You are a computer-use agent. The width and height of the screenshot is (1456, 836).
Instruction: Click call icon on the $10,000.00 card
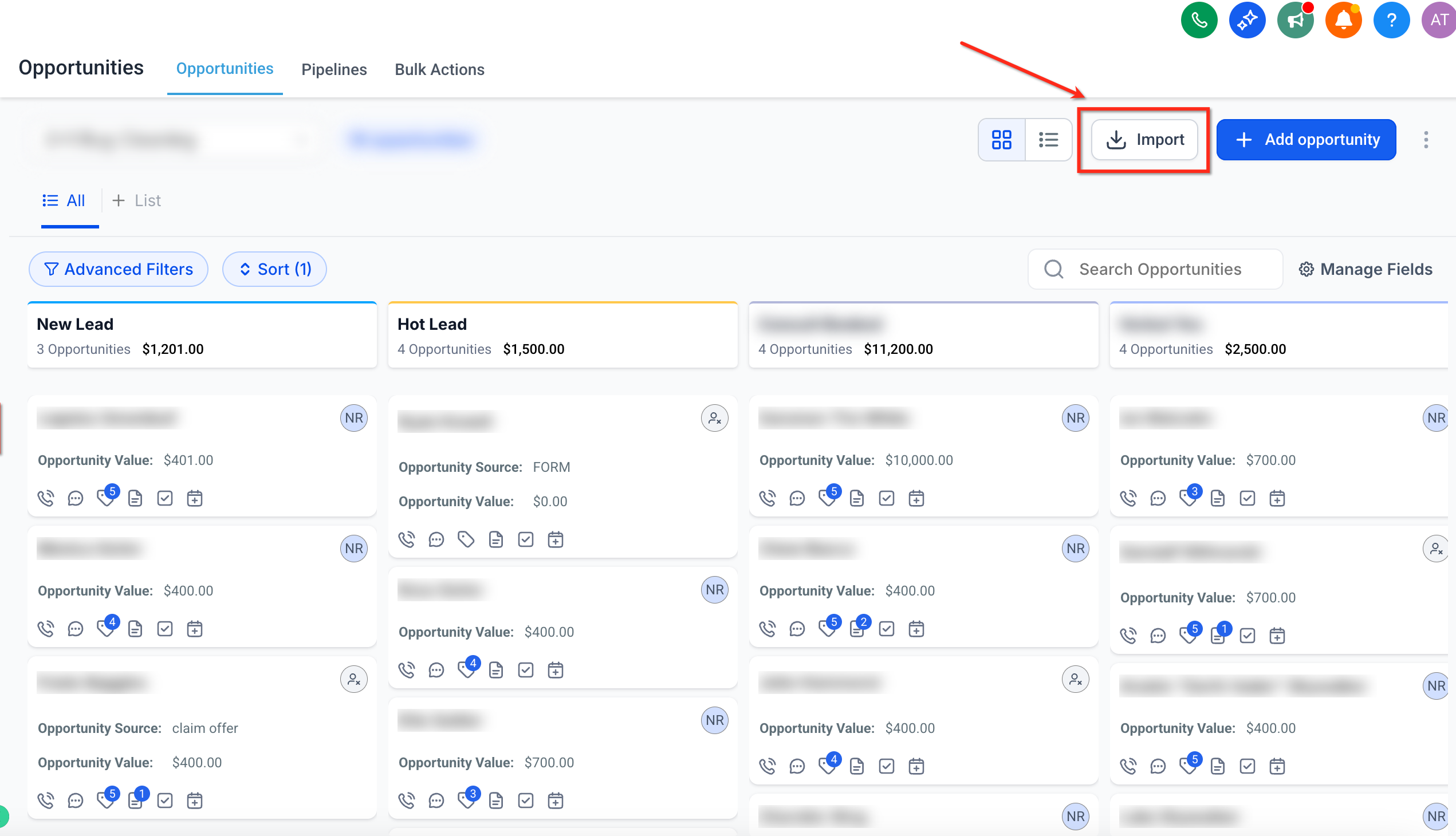point(768,498)
